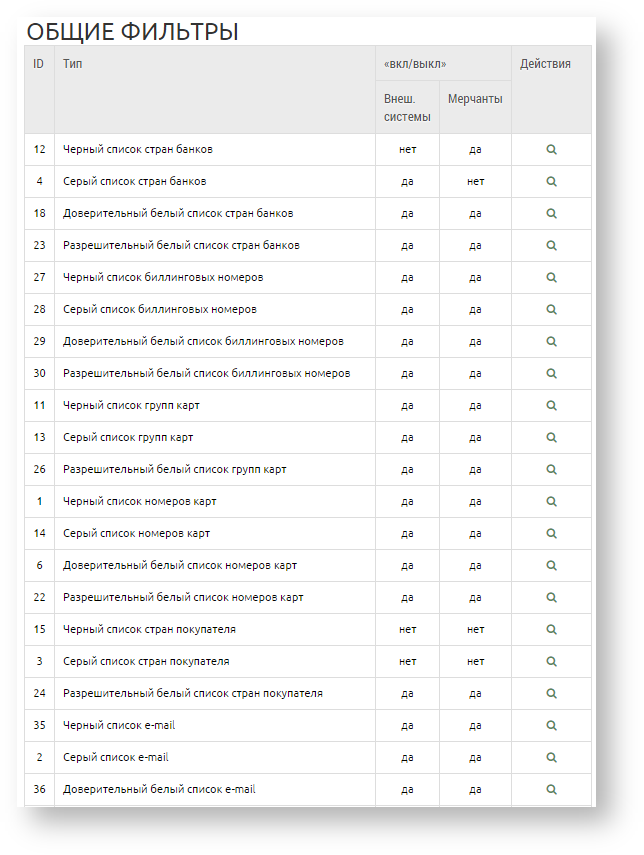This screenshot has height=855, width=644.
Task: Click magnifier for Доверительный белый список e-mail
Action: click(551, 790)
